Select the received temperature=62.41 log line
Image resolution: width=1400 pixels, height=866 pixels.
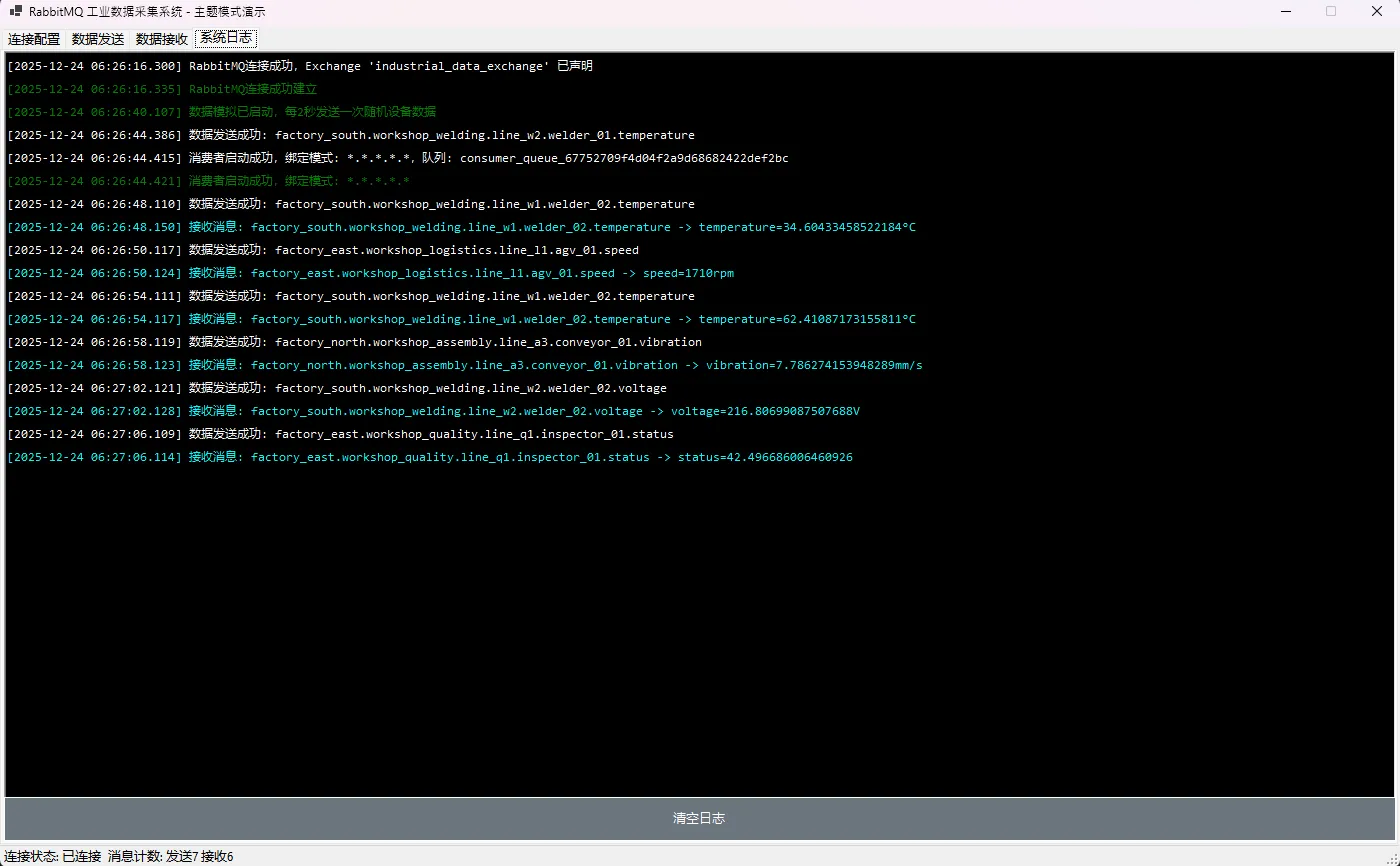(x=461, y=319)
